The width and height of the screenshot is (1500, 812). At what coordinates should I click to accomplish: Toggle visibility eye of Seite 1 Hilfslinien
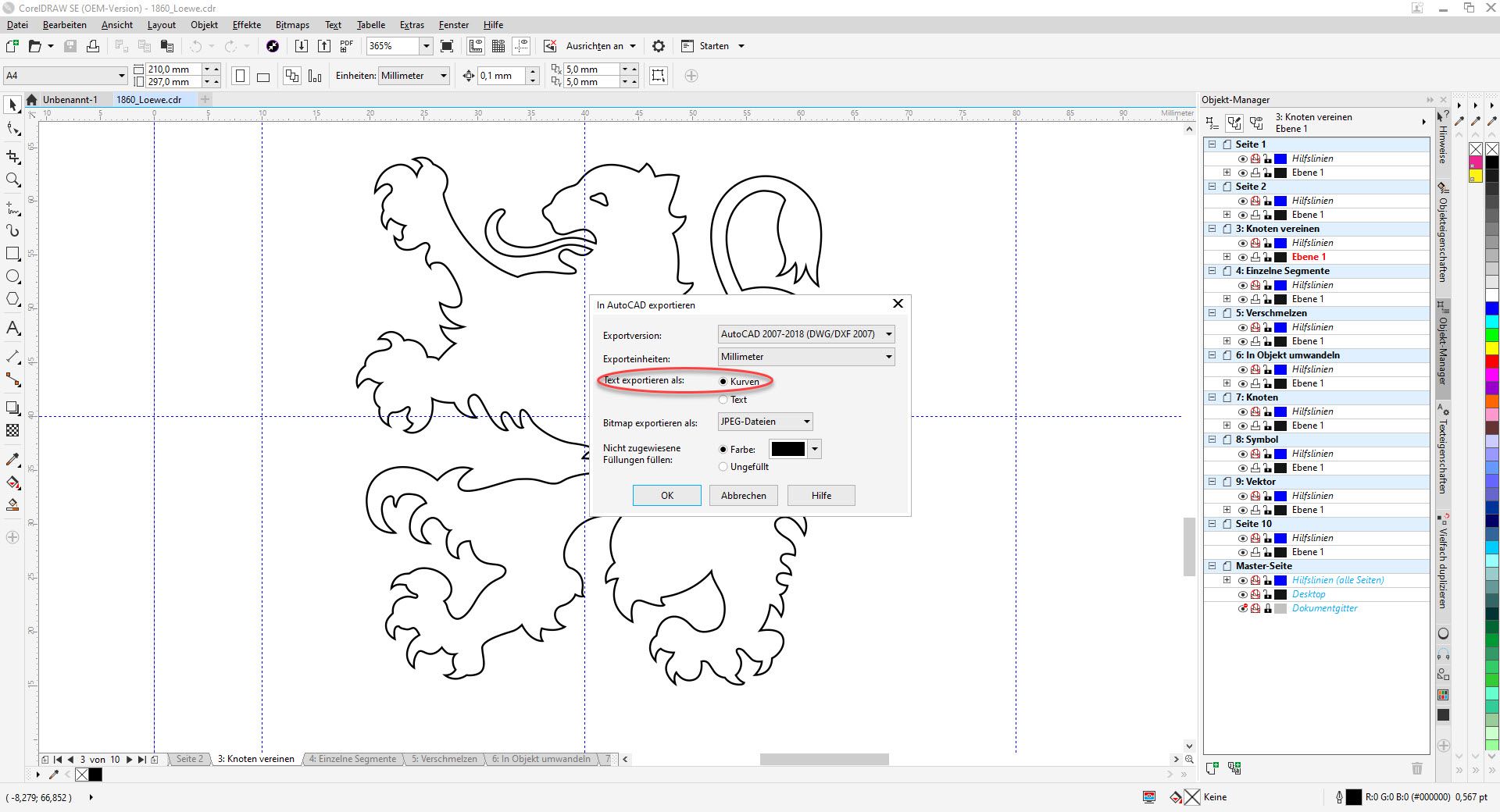(1242, 158)
